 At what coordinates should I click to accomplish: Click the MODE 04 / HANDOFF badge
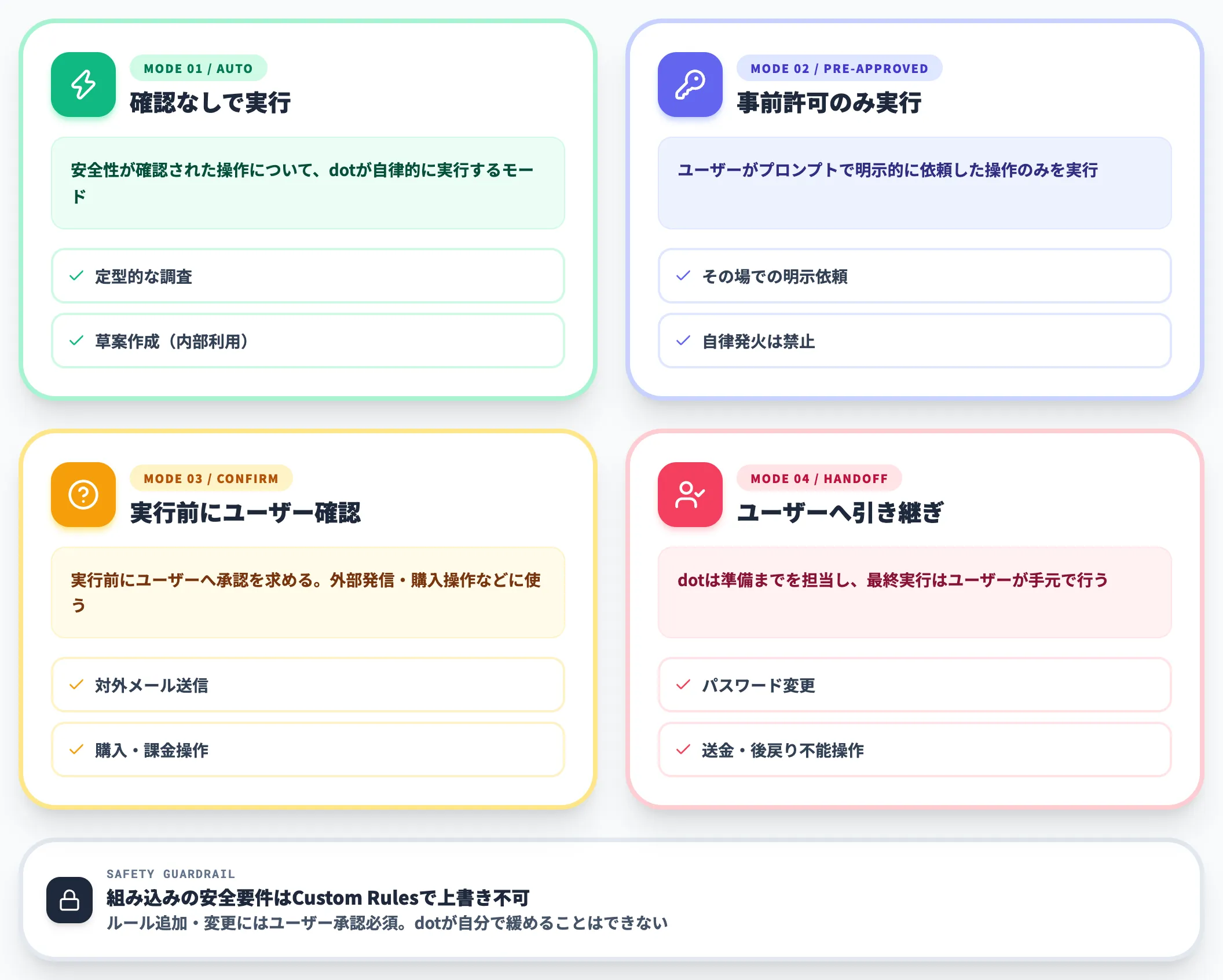[819, 478]
